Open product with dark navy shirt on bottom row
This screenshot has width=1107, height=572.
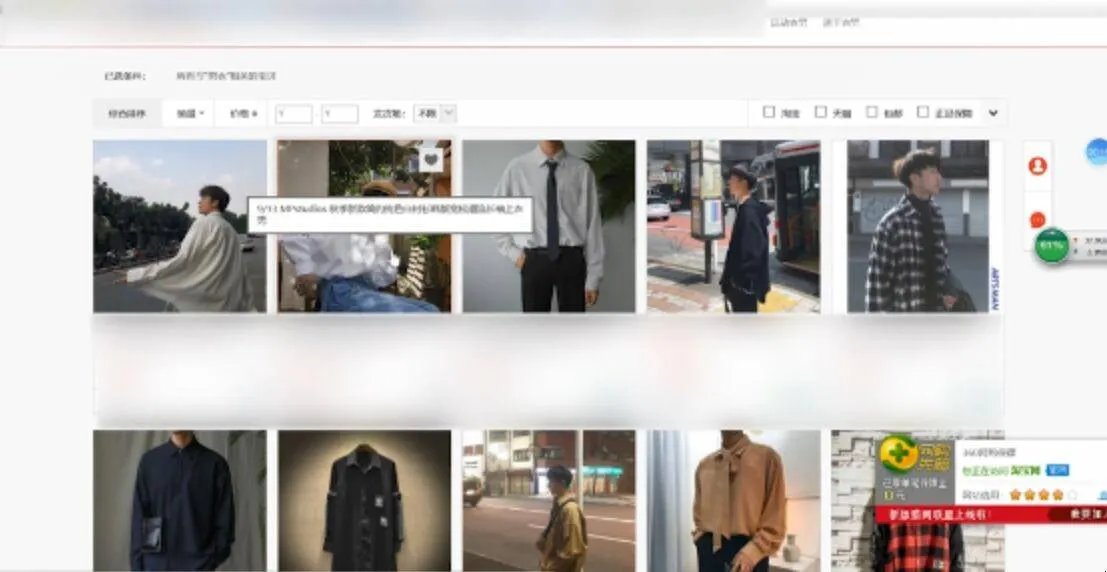(x=180, y=501)
